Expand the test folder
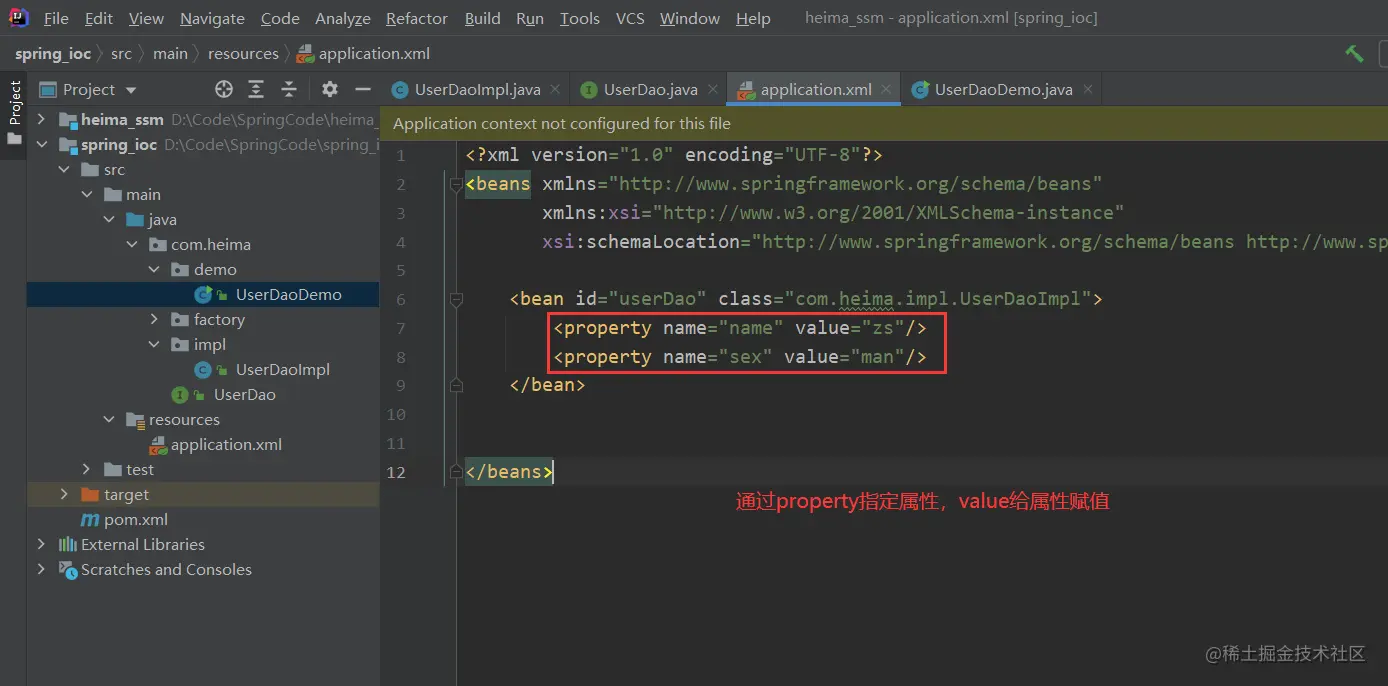The width and height of the screenshot is (1388, 686). click(x=87, y=470)
